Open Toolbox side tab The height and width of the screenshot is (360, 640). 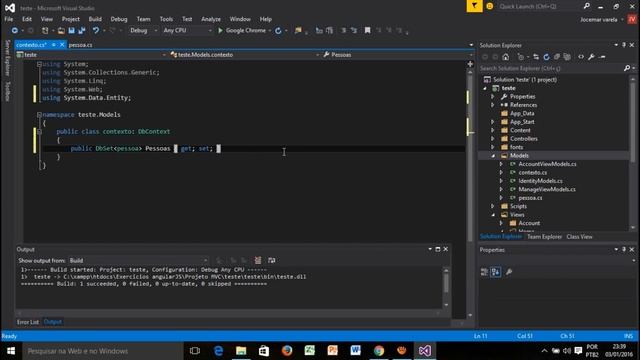coord(7,91)
